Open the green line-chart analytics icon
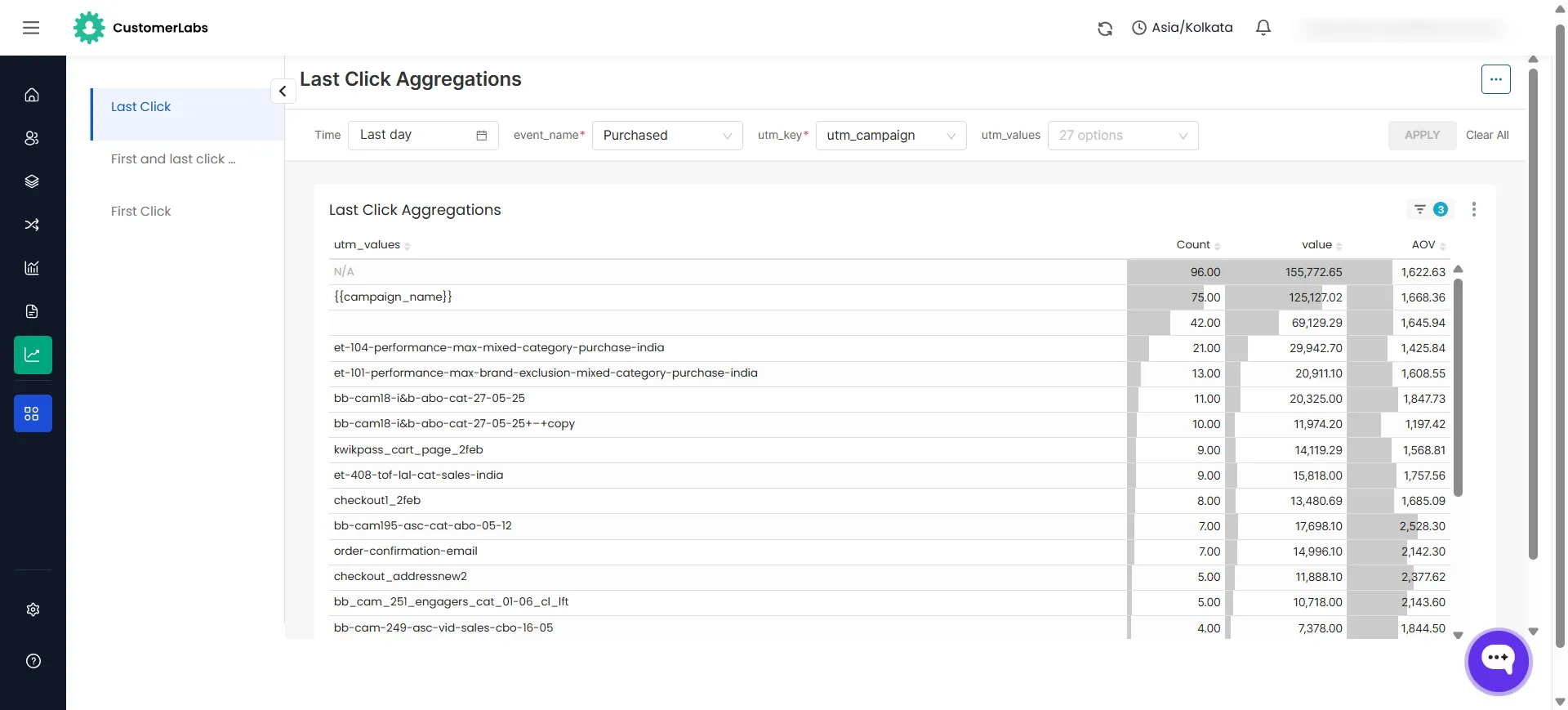 [x=33, y=355]
